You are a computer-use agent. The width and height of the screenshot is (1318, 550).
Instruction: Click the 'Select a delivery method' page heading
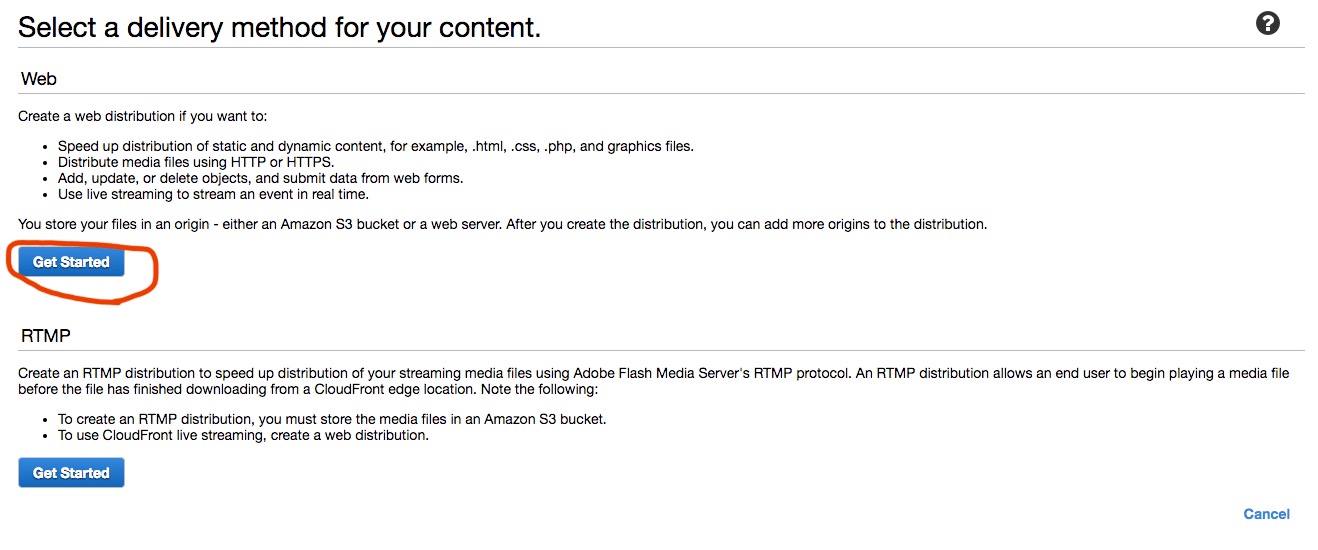click(279, 27)
